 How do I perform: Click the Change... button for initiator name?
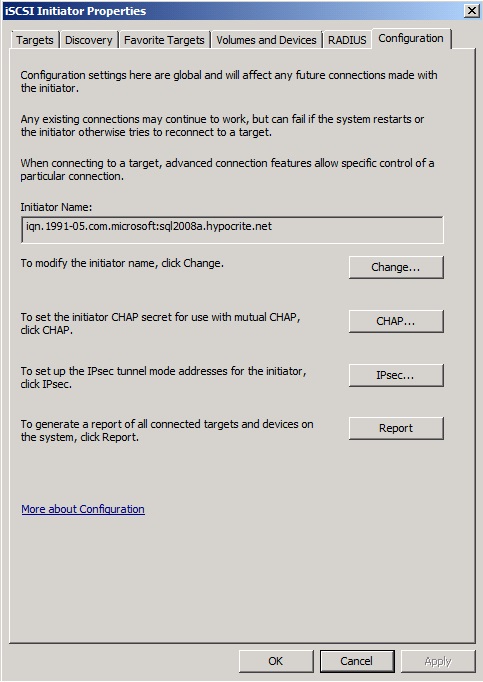[396, 267]
